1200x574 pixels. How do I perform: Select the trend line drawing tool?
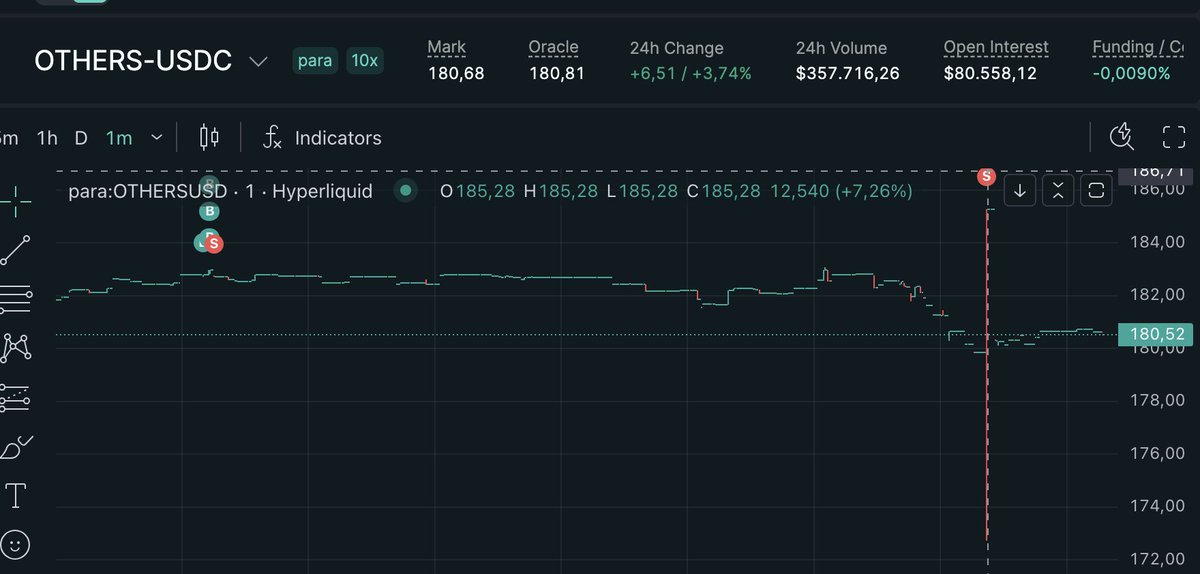[x=16, y=250]
